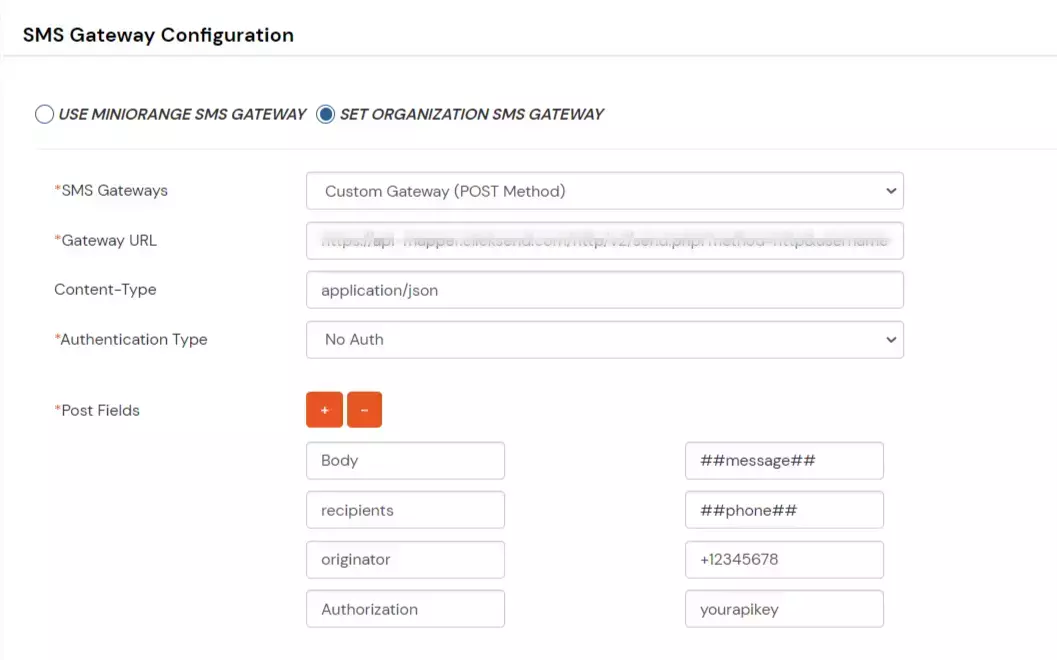Open the Authentication Type dropdown
This screenshot has width=1057, height=660.
604,339
